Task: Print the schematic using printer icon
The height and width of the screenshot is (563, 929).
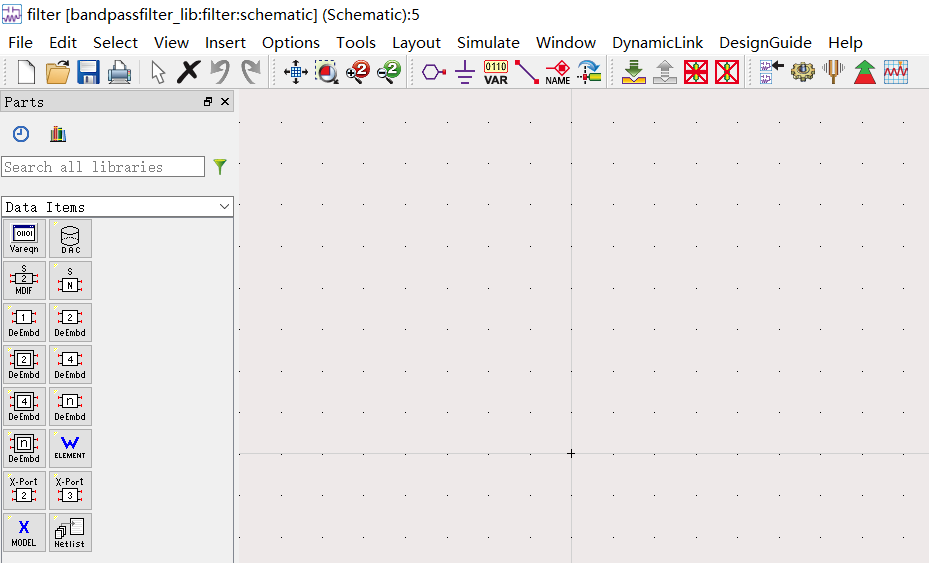Action: coord(119,72)
